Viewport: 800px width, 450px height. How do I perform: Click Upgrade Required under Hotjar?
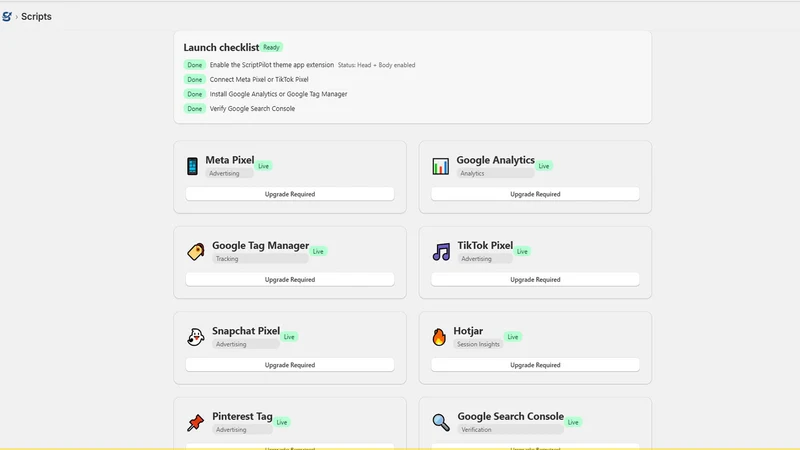pos(535,365)
